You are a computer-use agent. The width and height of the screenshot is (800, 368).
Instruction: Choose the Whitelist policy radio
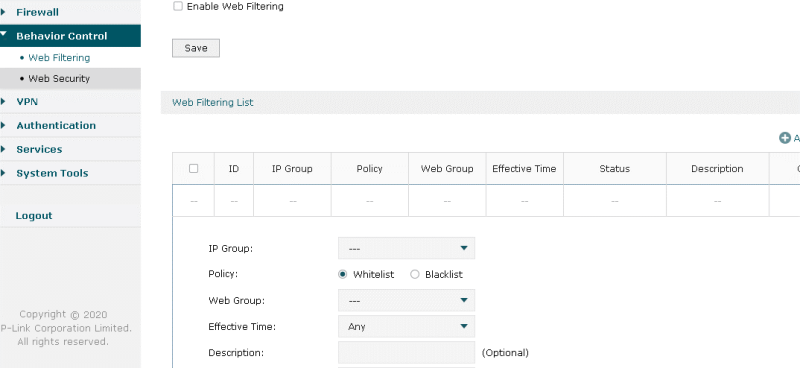click(343, 275)
